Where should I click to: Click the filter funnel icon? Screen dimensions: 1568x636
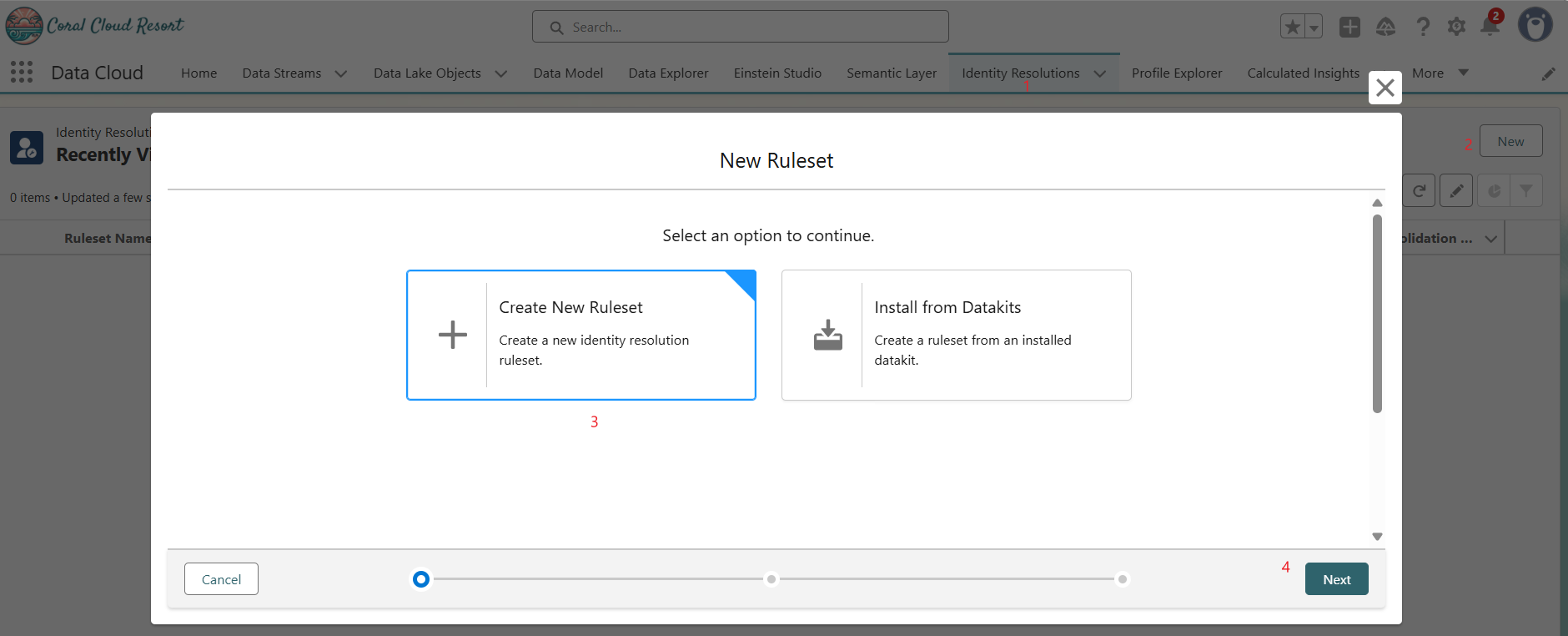(x=1525, y=190)
